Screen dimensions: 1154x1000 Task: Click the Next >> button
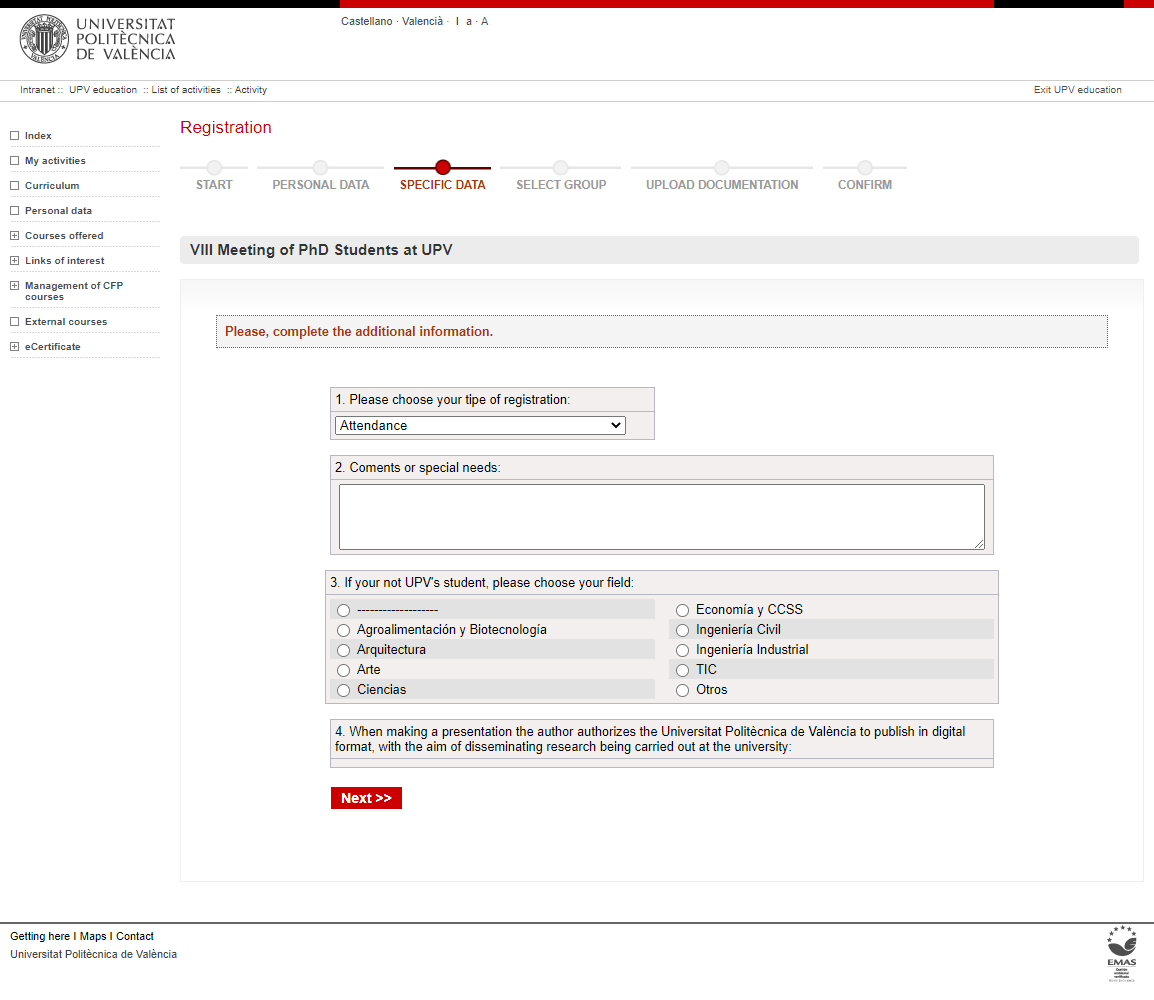point(366,798)
